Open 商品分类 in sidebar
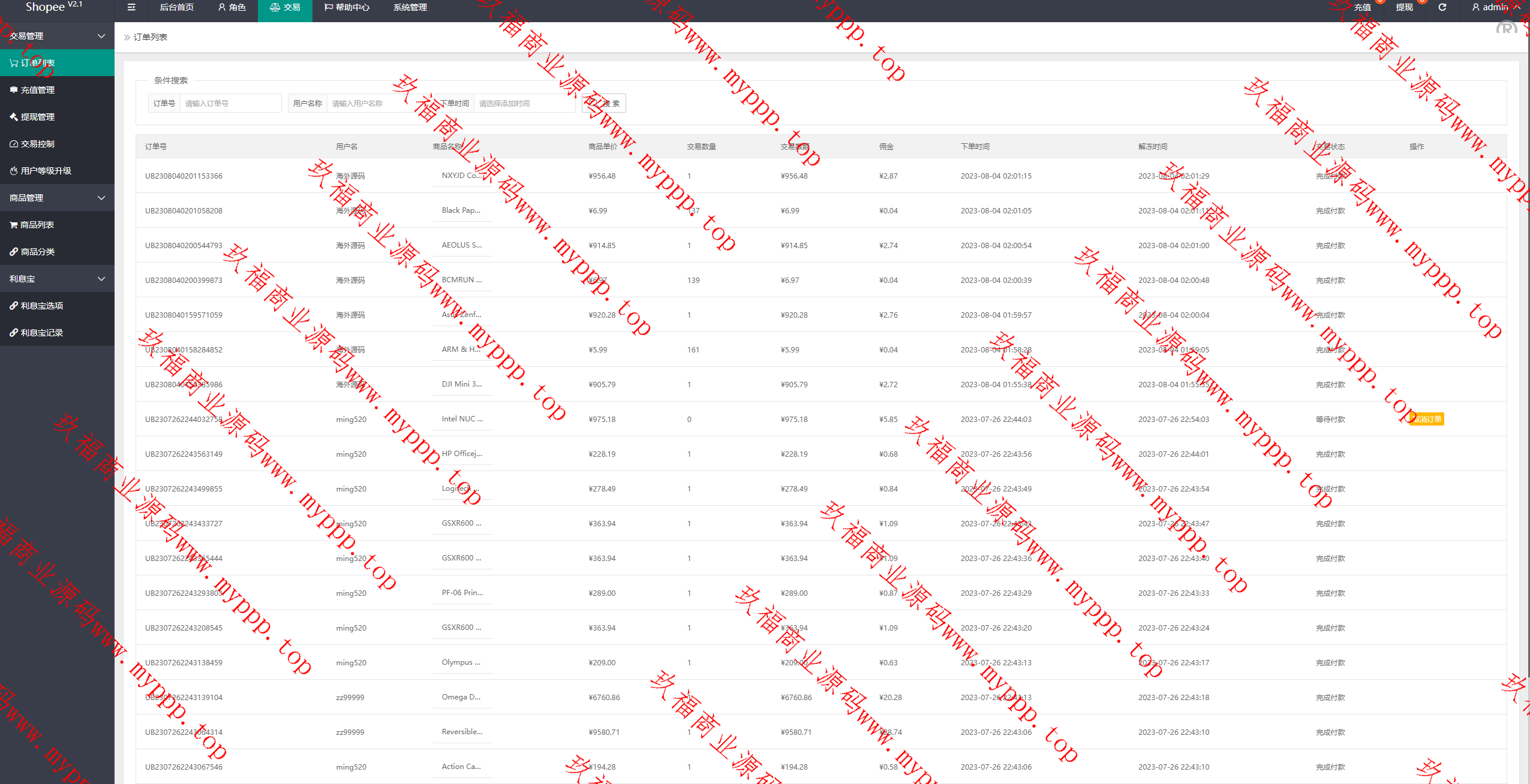Image resolution: width=1530 pixels, height=784 pixels. [x=37, y=252]
